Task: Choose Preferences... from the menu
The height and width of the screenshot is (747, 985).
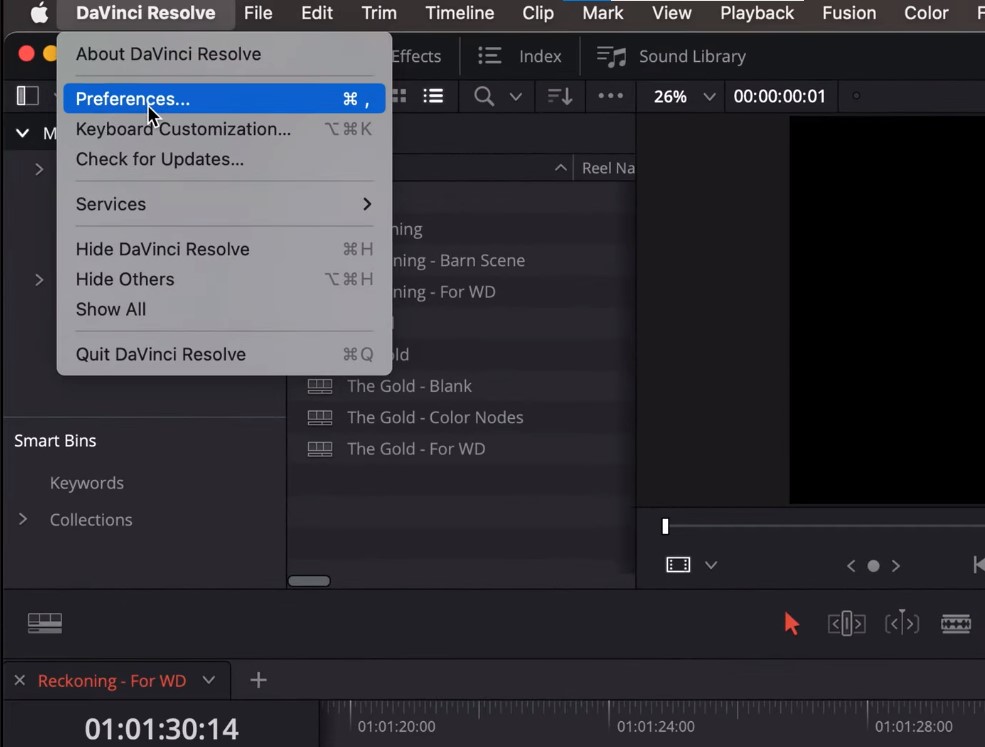Action: (x=132, y=99)
